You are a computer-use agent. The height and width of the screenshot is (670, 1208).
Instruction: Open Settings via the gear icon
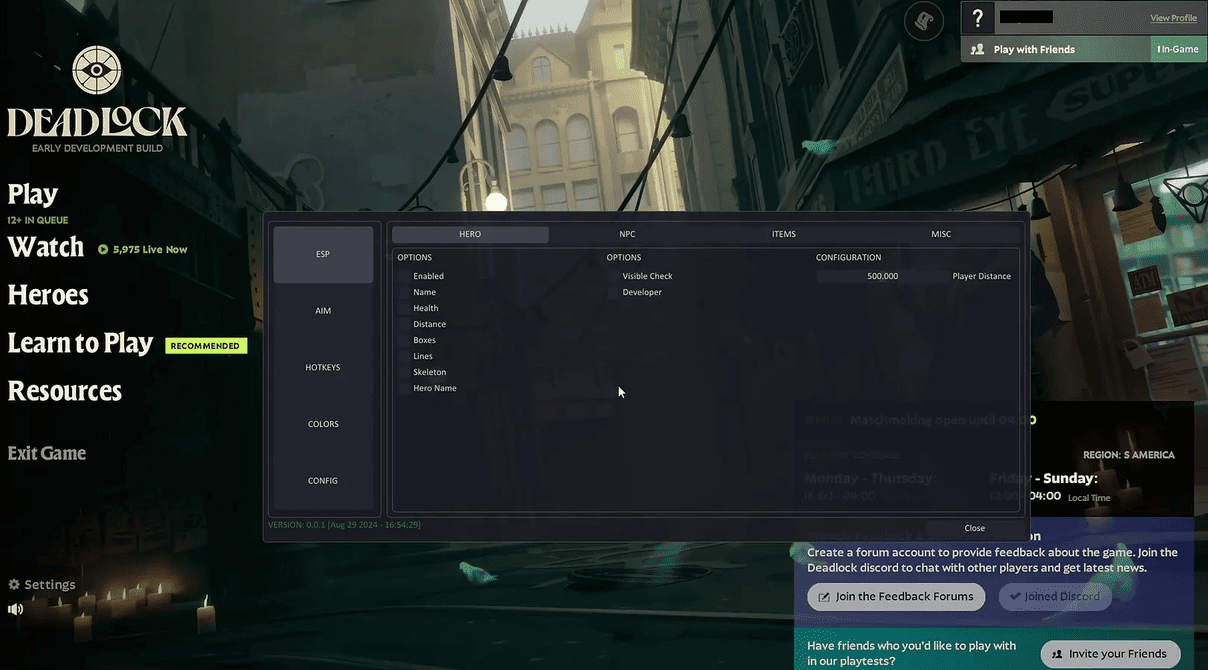(14, 584)
